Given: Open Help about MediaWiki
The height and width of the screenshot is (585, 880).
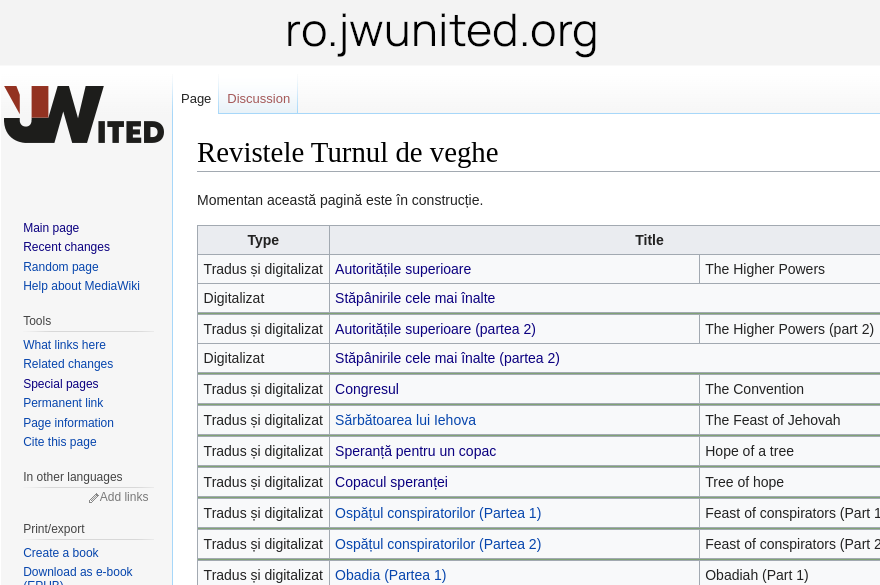Looking at the screenshot, I should (81, 286).
